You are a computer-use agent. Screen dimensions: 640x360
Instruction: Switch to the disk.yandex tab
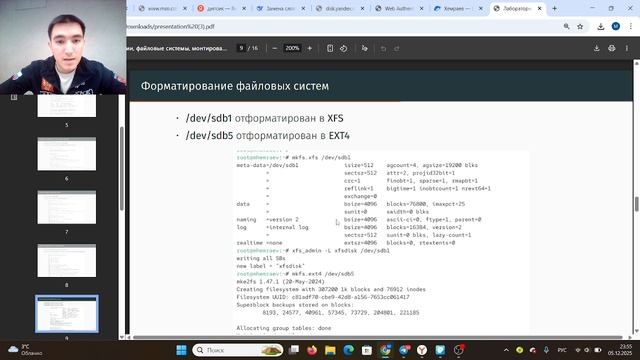[339, 8]
